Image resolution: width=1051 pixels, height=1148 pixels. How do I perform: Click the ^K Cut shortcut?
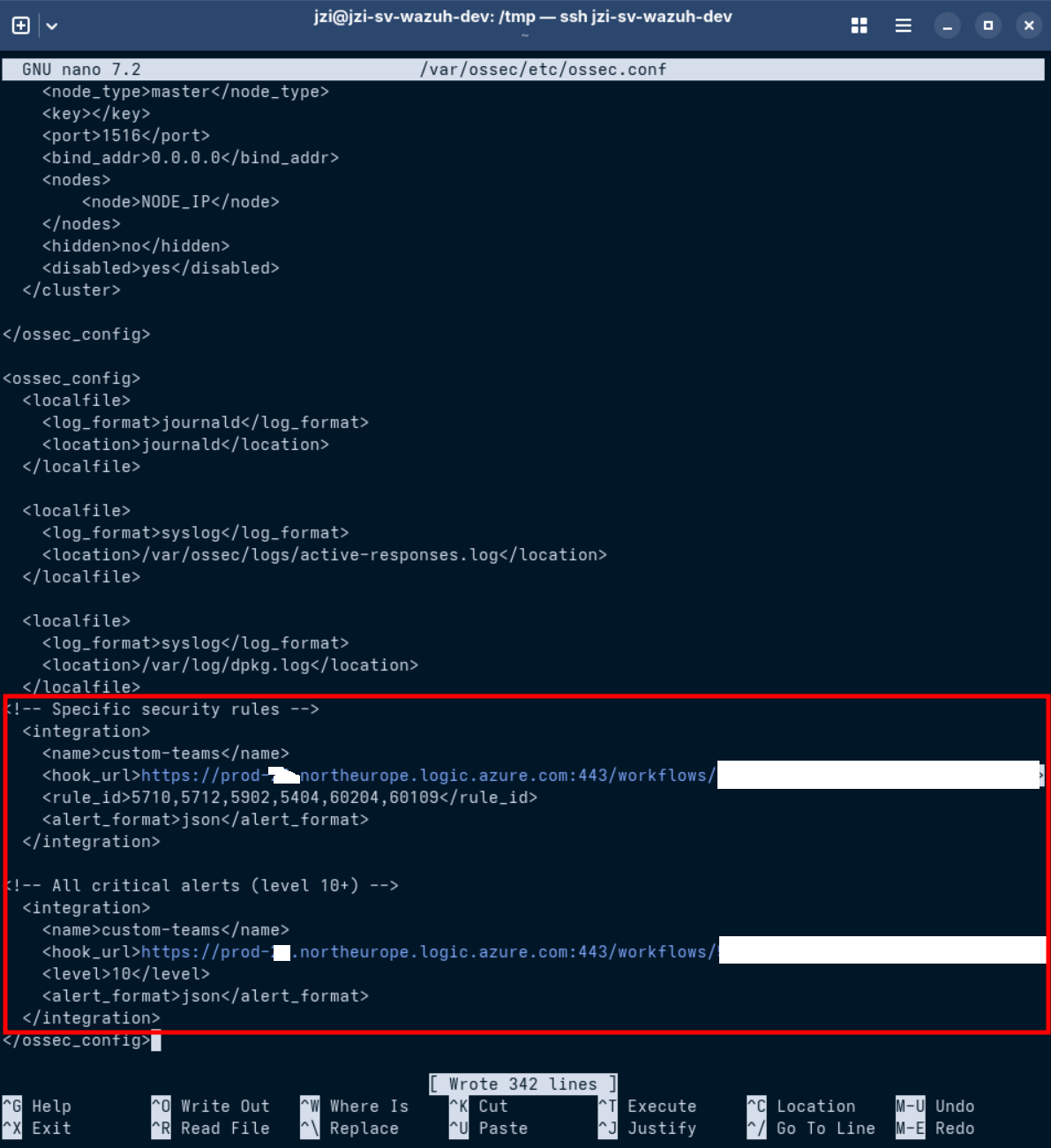pos(479,1107)
